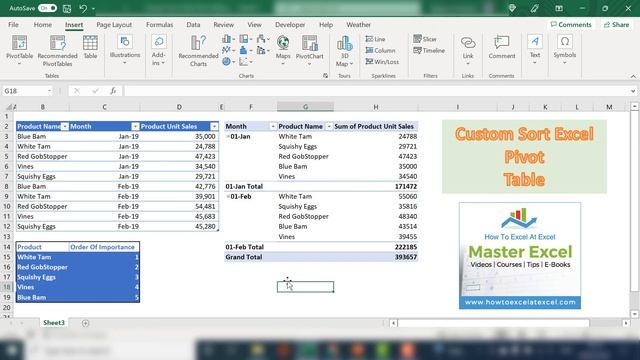Open the 3D Map tool
This screenshot has height=360, width=640.
[x=344, y=51]
